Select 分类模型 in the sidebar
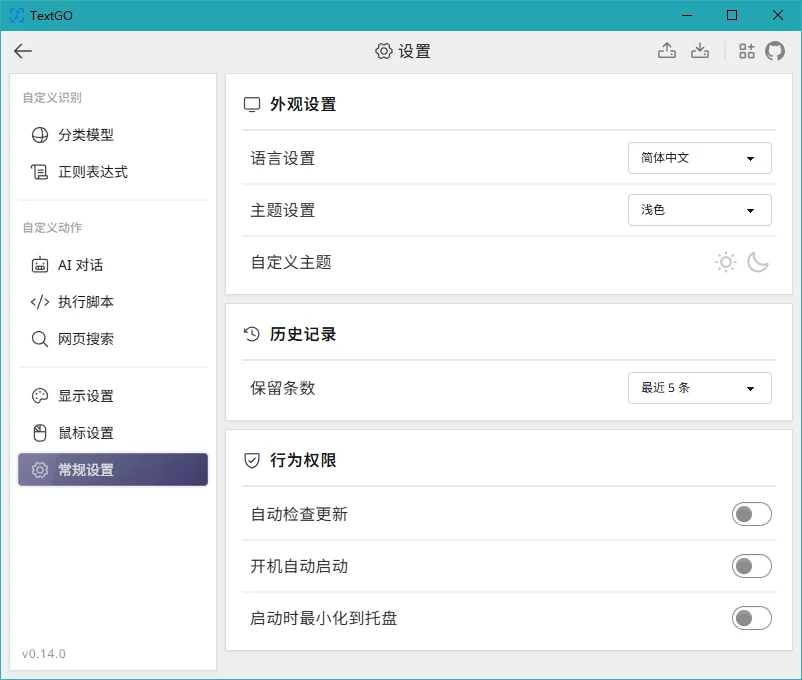This screenshot has height=680, width=802. click(x=113, y=135)
